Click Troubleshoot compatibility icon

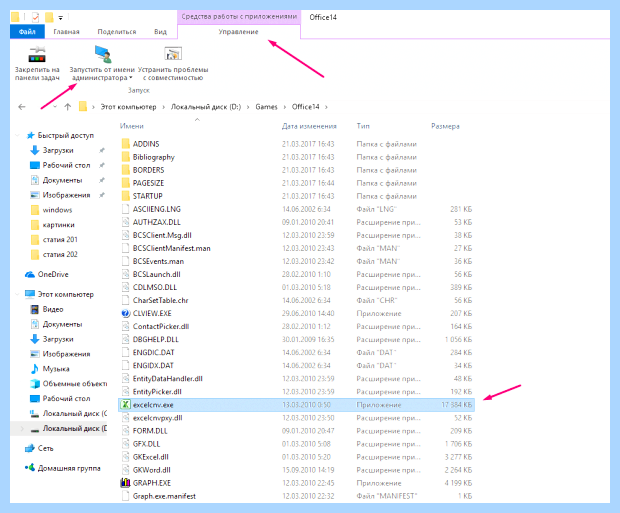(x=173, y=54)
